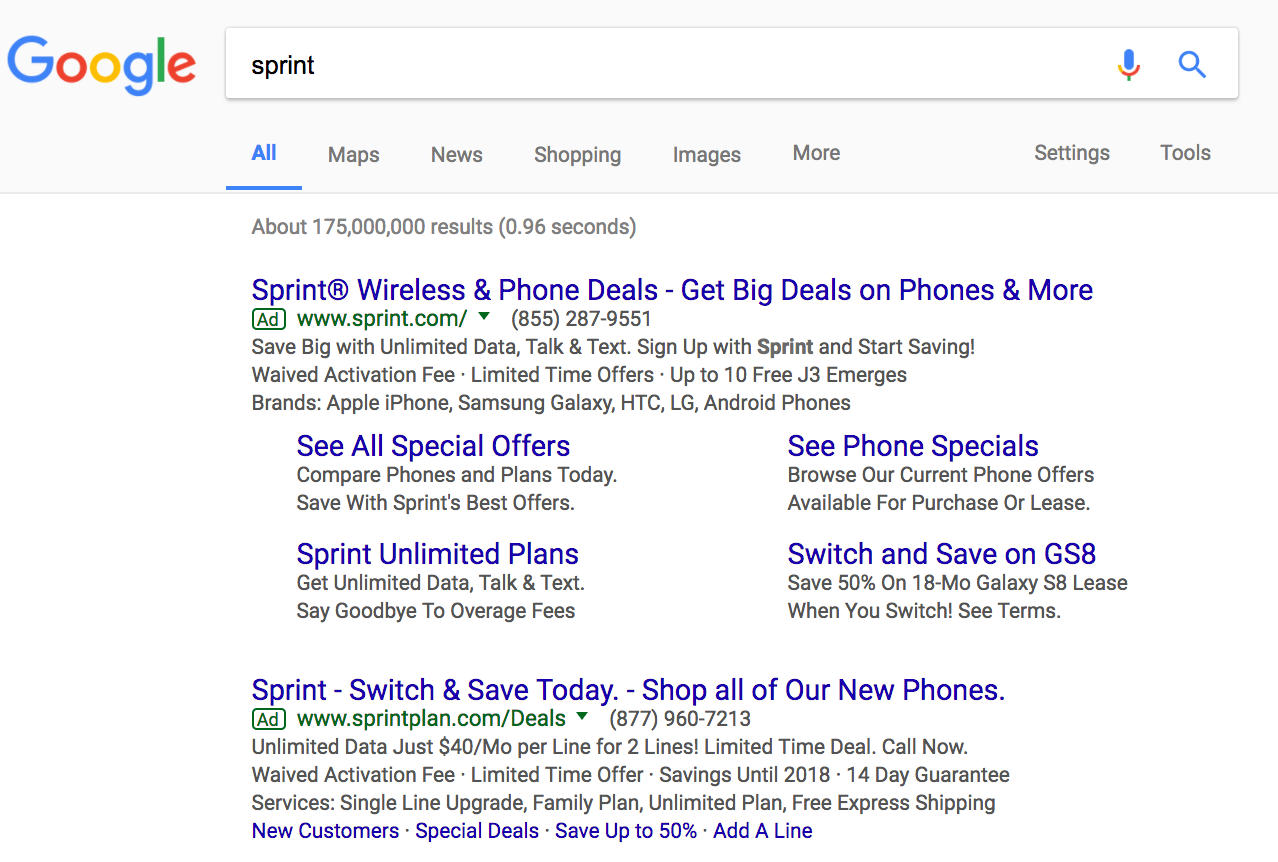Image resolution: width=1278 pixels, height=862 pixels.
Task: Switch to the Maps tab
Action: (x=352, y=154)
